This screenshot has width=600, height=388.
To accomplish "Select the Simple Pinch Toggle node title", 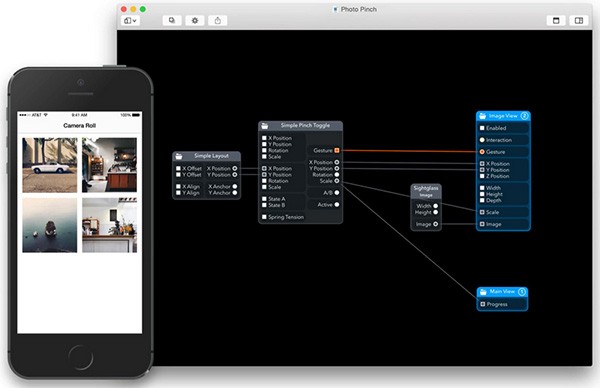I will [305, 126].
